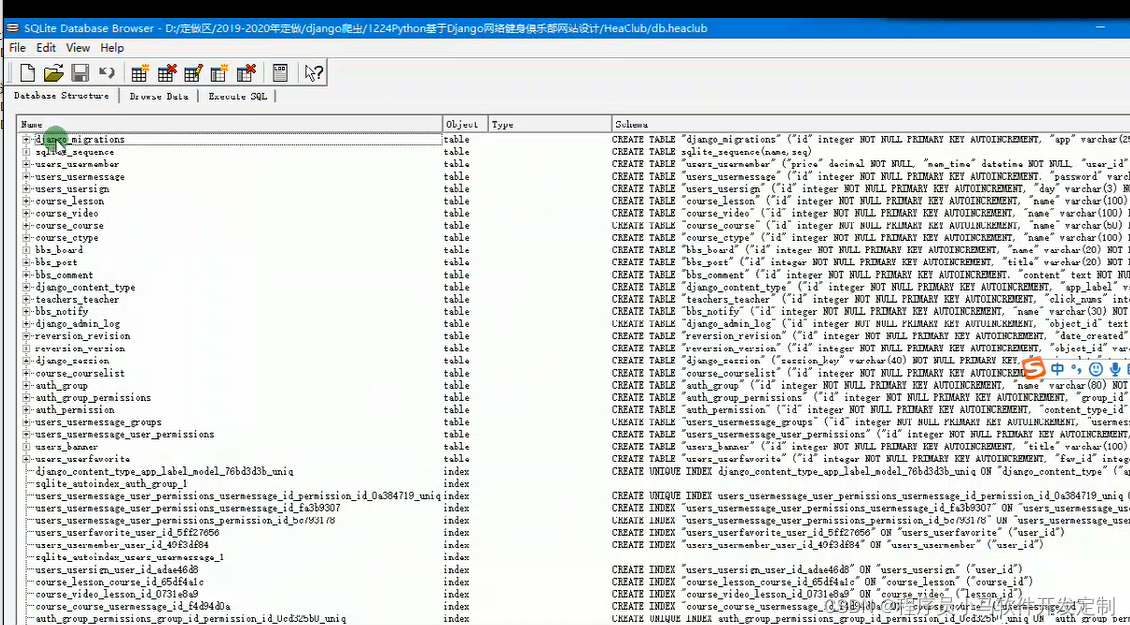The height and width of the screenshot is (625, 1130).
Task: Expand the course_video table node
Action: [26, 213]
